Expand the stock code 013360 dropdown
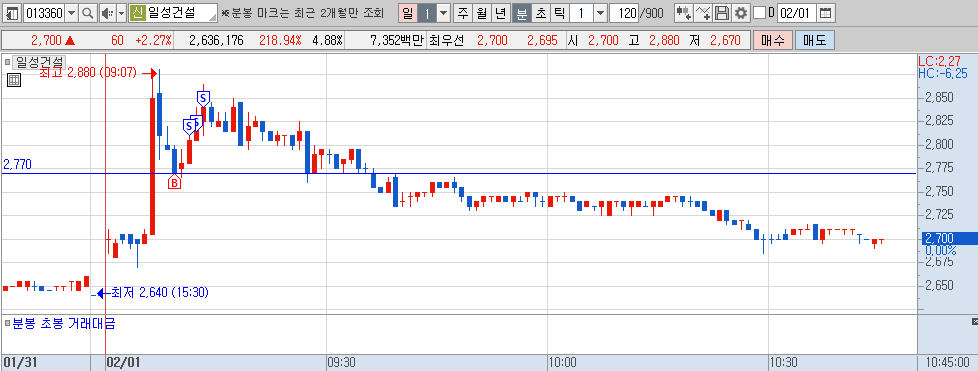This screenshot has width=978, height=371. pos(72,13)
